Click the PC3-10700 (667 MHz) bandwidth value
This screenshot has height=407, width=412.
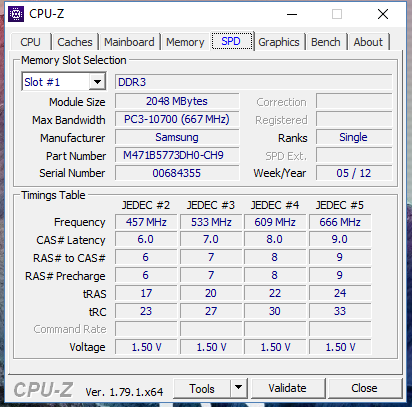(x=177, y=119)
